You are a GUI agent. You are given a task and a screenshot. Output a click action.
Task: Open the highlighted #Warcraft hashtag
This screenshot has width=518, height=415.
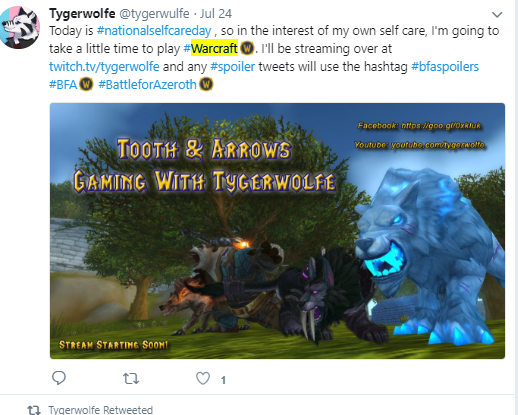tap(211, 49)
